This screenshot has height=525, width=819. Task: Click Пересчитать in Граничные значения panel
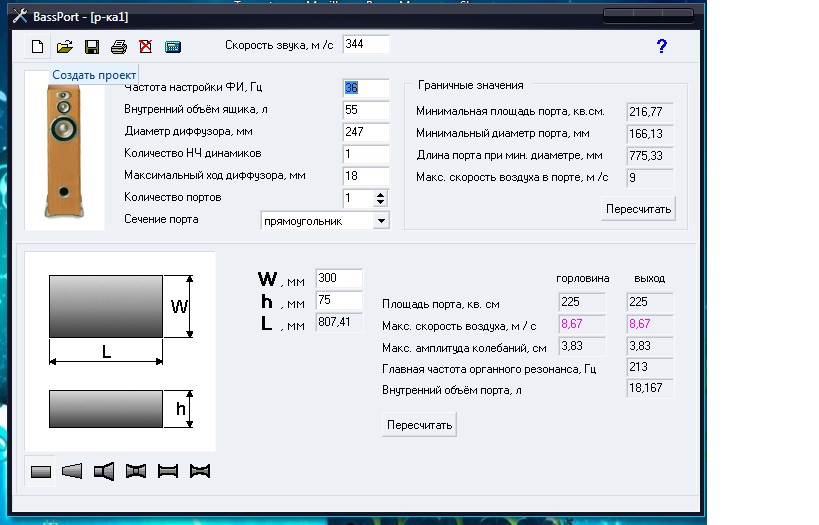(x=638, y=208)
